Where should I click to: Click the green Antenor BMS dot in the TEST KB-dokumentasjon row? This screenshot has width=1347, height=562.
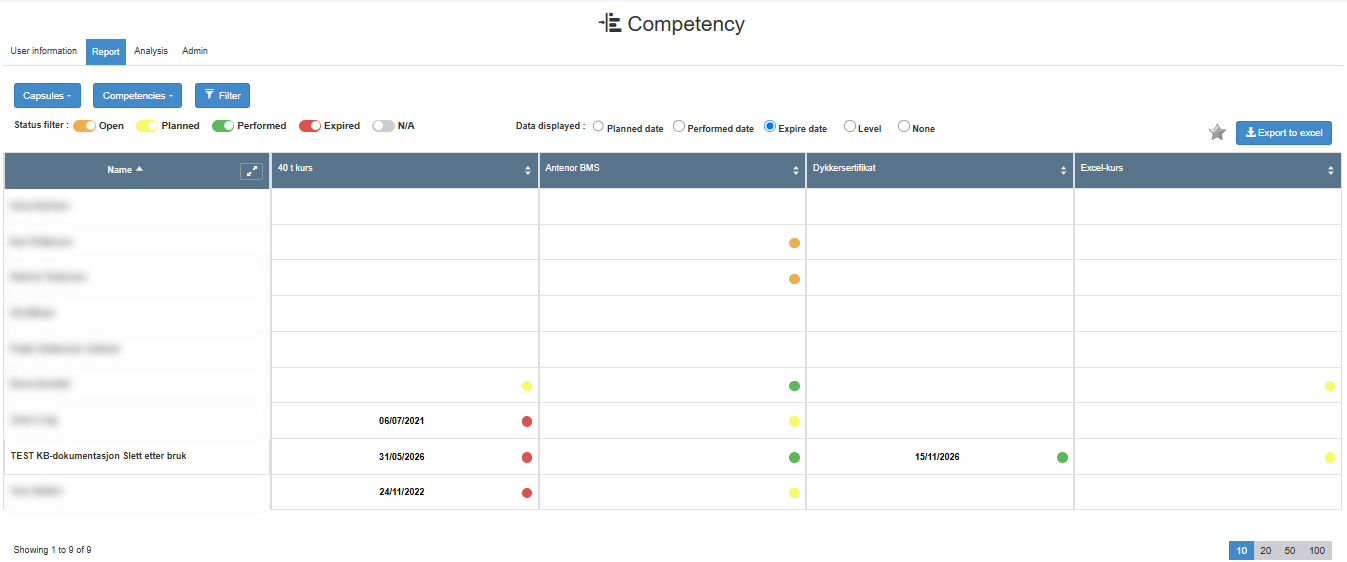point(794,457)
